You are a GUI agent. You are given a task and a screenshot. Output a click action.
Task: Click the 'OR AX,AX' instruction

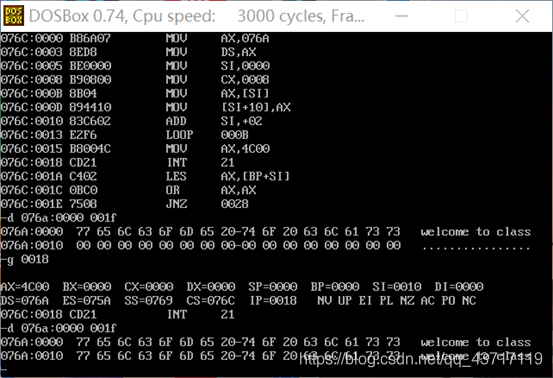pos(211,190)
